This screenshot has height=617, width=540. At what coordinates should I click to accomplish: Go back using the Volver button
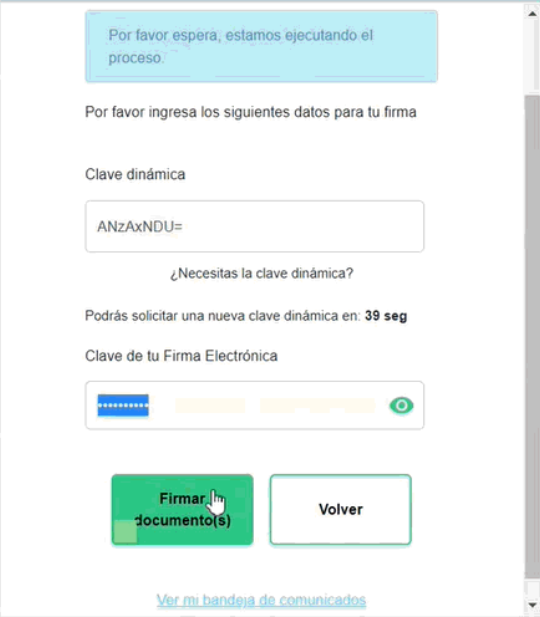click(x=341, y=510)
